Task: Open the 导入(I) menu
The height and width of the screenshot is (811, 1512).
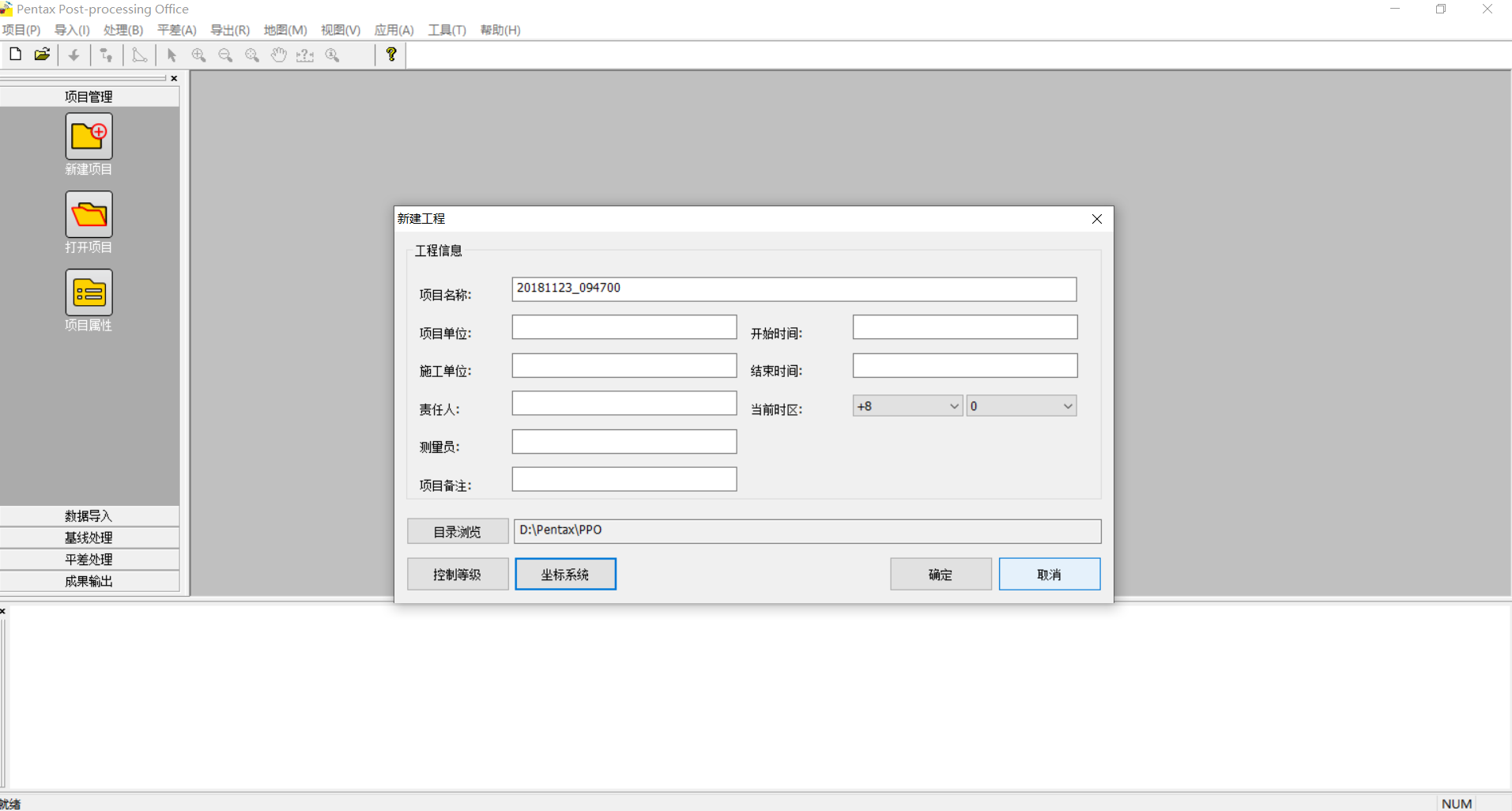Action: 72,30
